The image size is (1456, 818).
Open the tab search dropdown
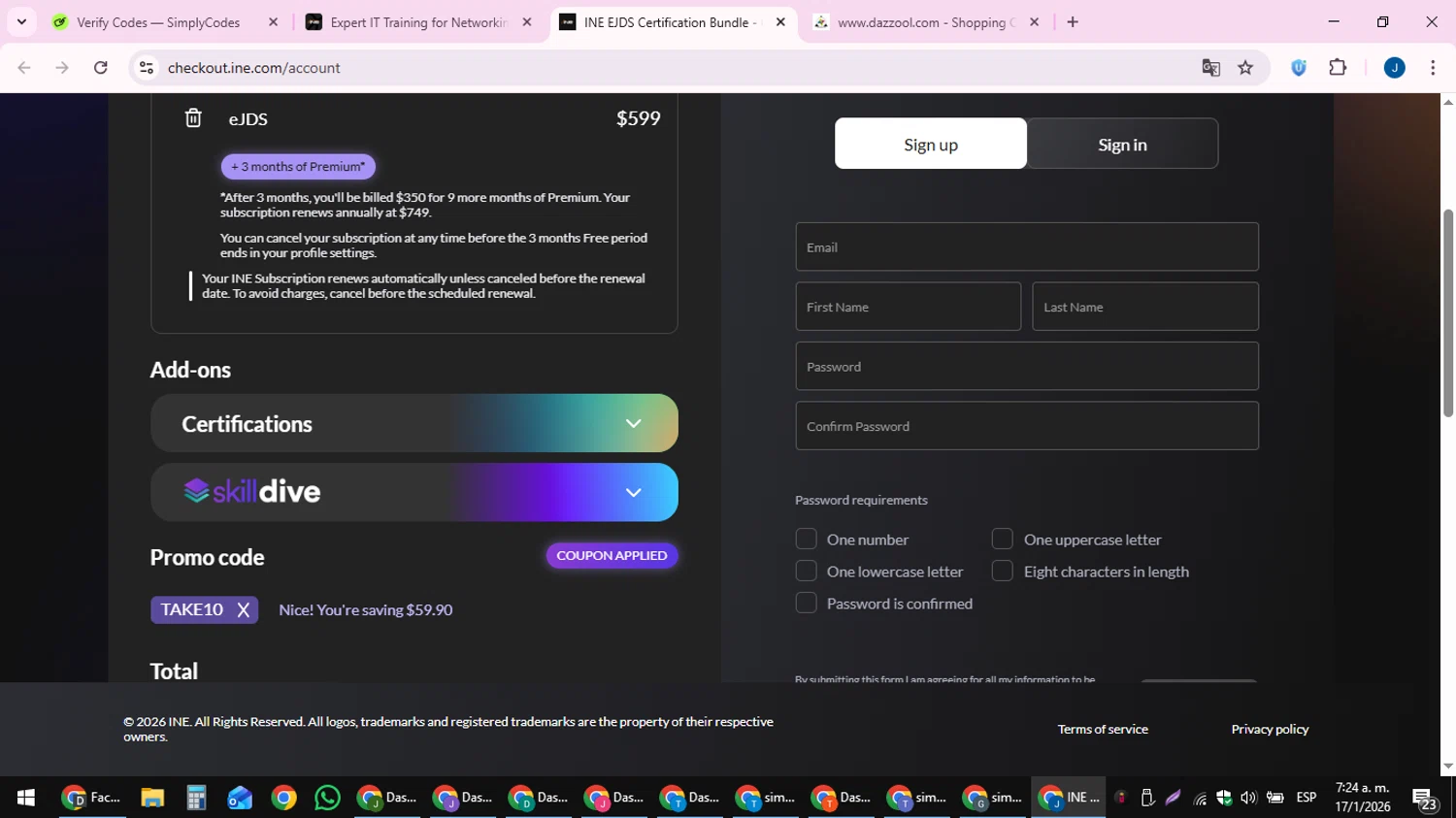[21, 22]
